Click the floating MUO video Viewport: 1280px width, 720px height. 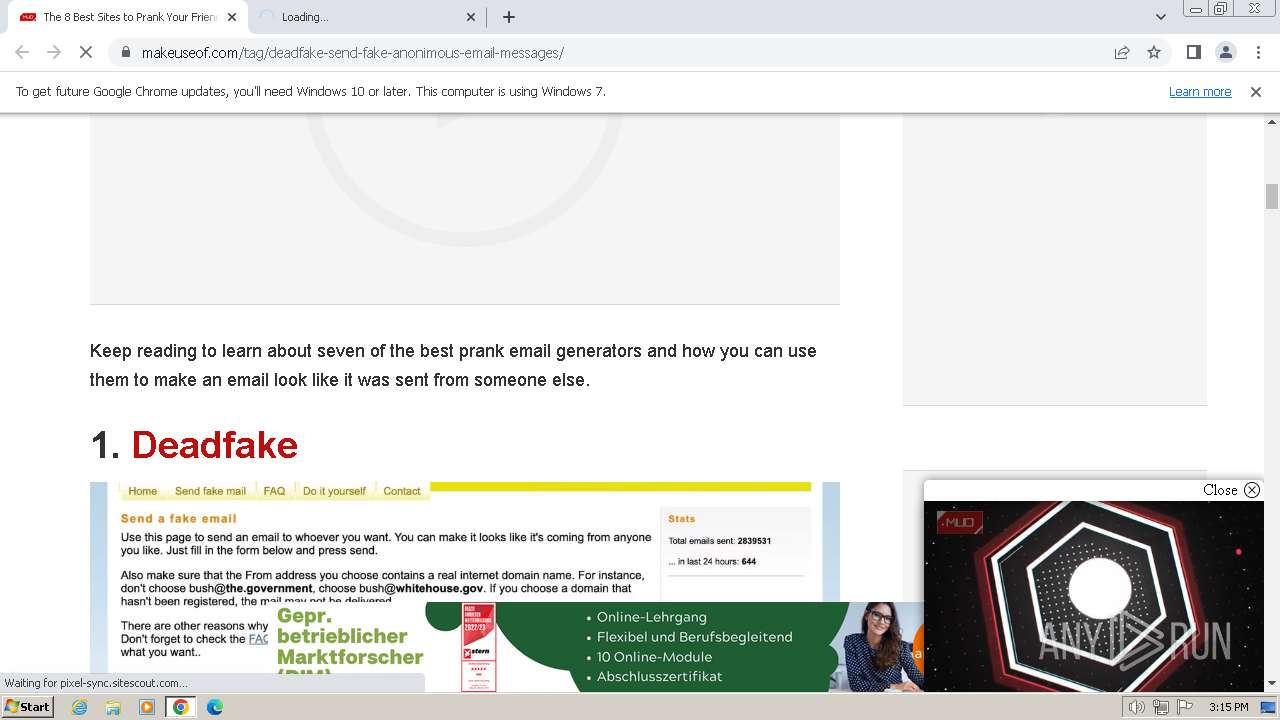point(1094,595)
